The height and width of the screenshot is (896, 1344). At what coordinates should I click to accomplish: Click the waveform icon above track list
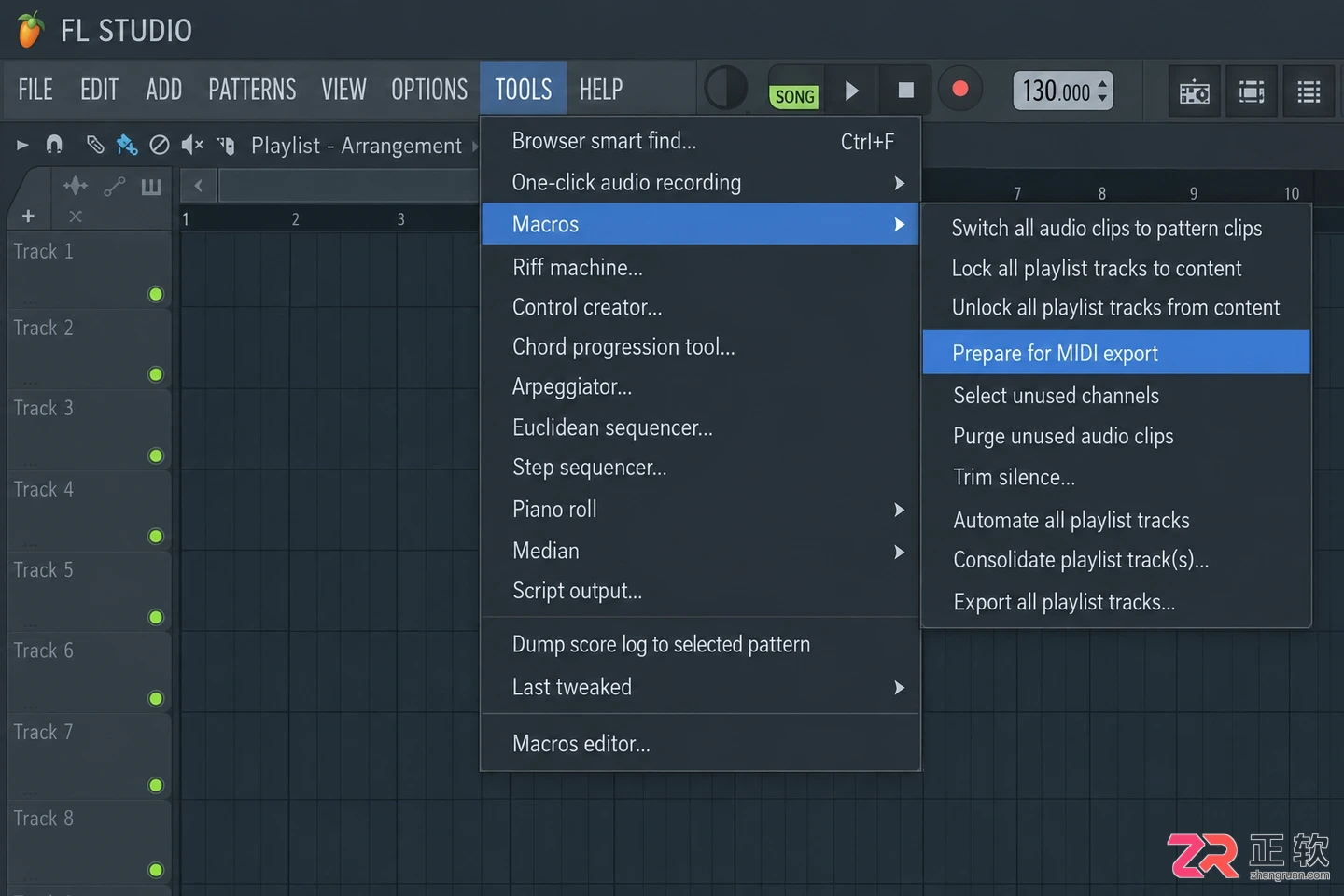point(76,186)
